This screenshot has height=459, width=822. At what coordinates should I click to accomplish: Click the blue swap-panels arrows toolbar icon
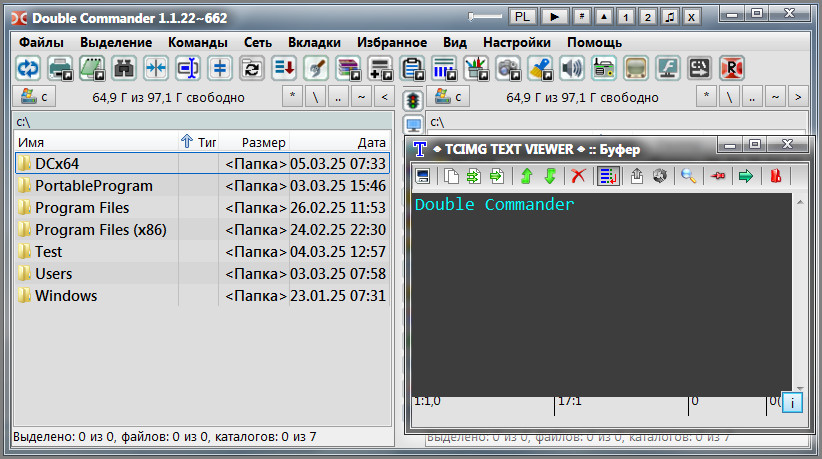point(28,68)
